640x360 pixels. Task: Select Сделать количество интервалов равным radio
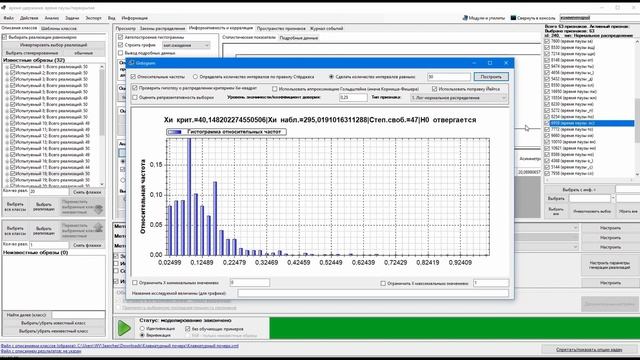pos(331,76)
